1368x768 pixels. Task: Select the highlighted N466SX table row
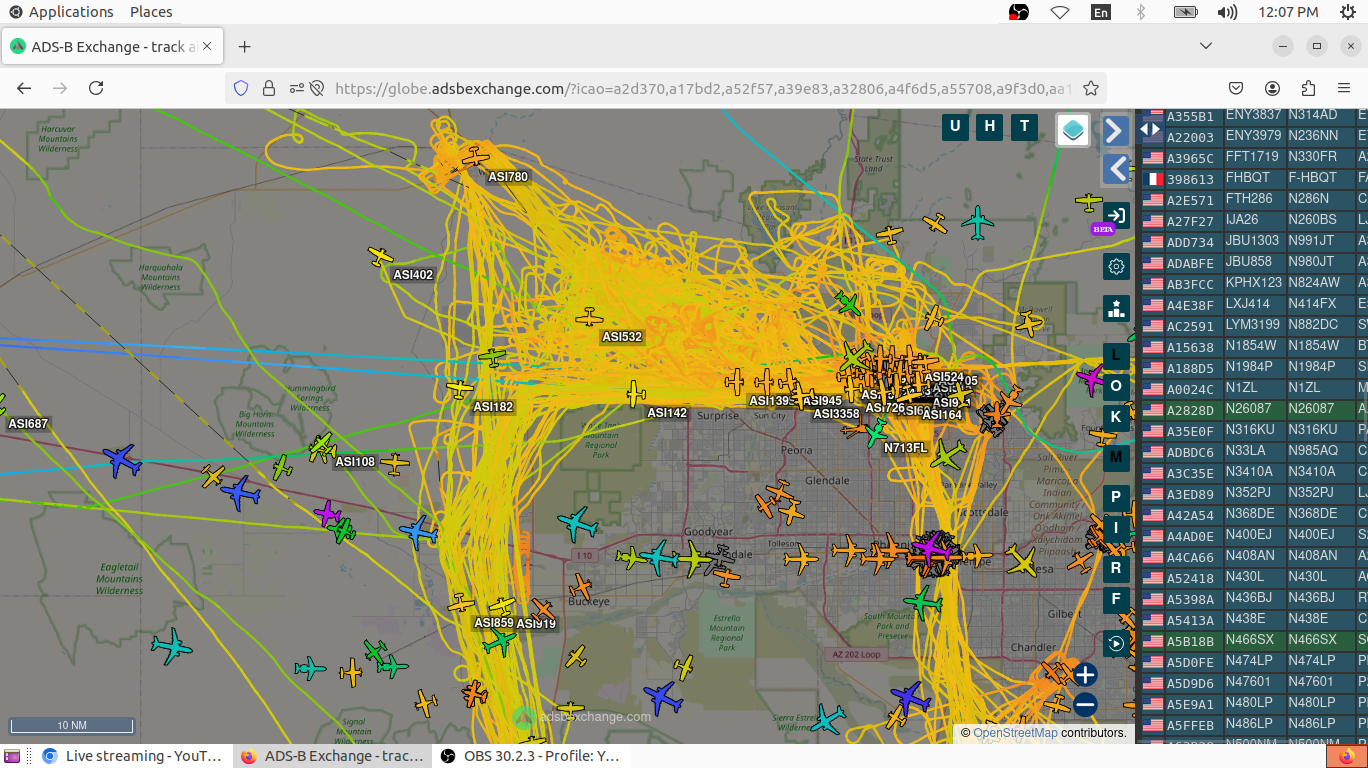pos(1254,640)
